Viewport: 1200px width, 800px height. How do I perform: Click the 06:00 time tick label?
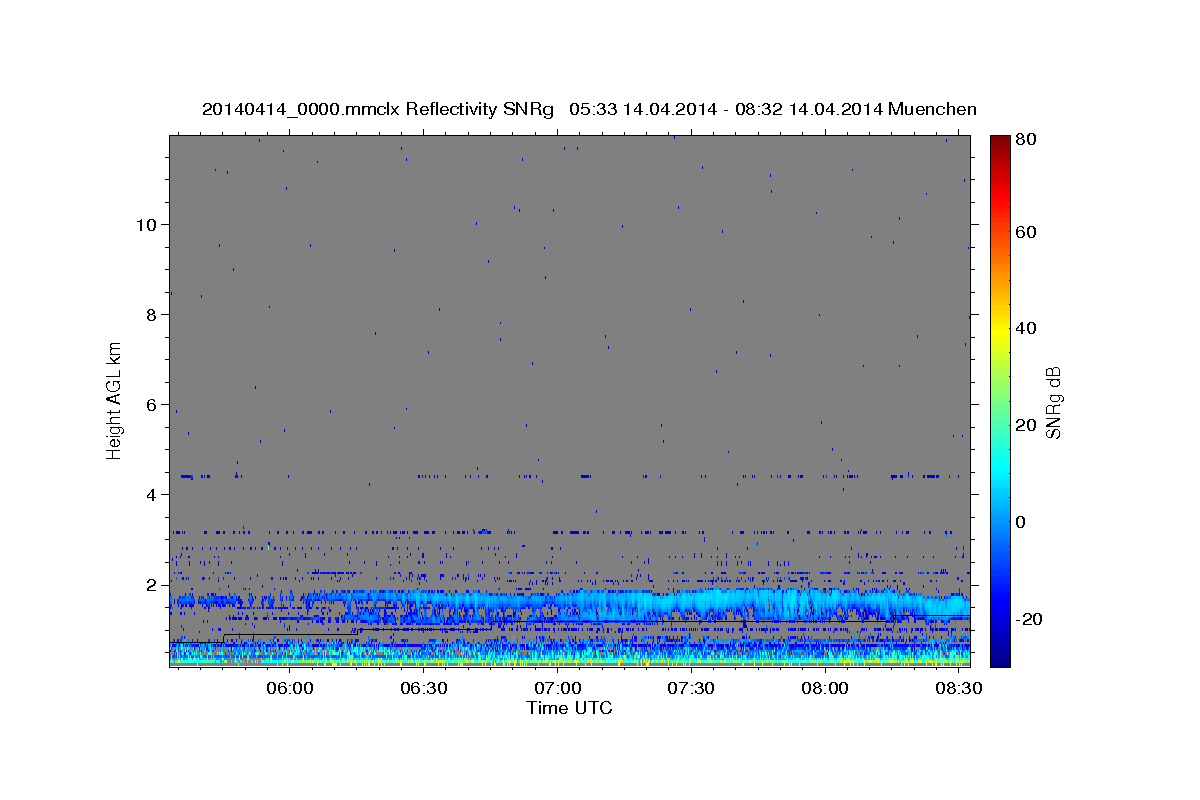[x=291, y=689]
